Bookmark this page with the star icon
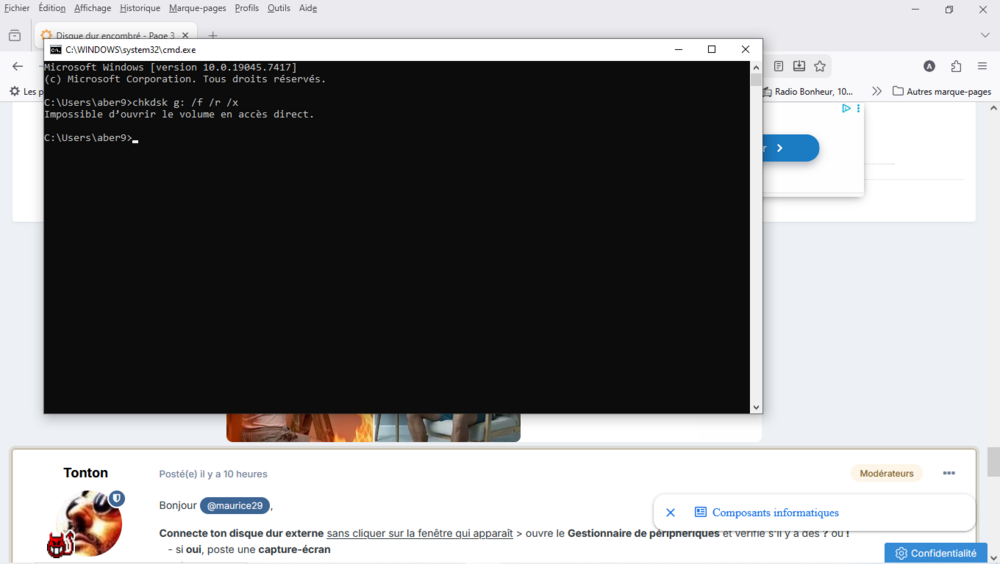Viewport: 1000px width, 564px height. [x=820, y=66]
